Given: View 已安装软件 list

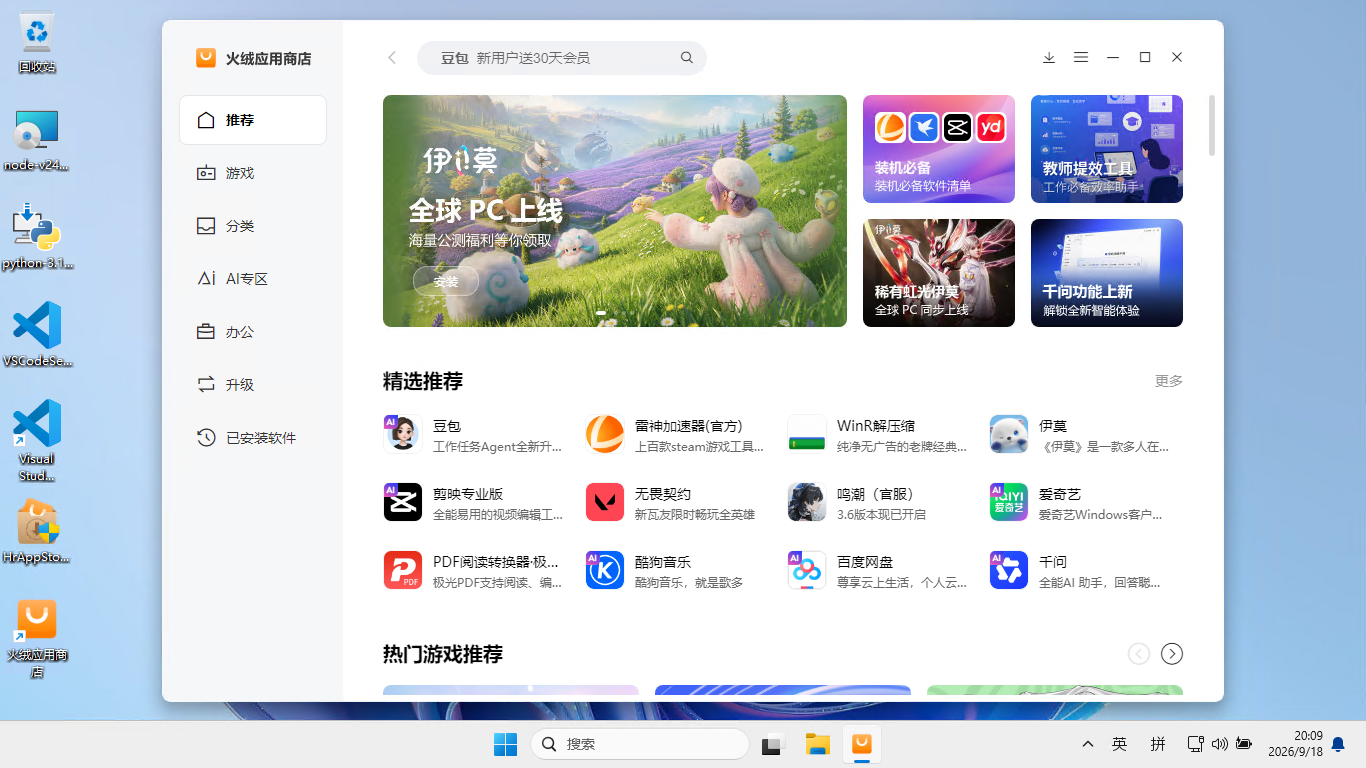Looking at the screenshot, I should click(253, 438).
